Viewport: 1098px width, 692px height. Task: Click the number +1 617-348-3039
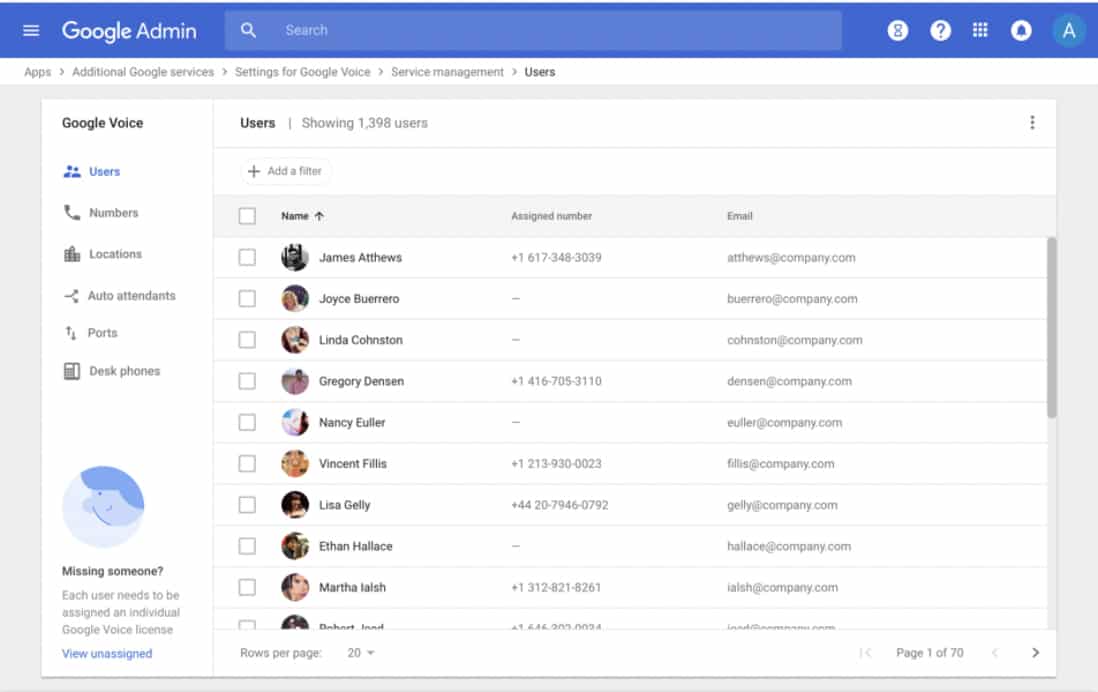click(x=556, y=257)
